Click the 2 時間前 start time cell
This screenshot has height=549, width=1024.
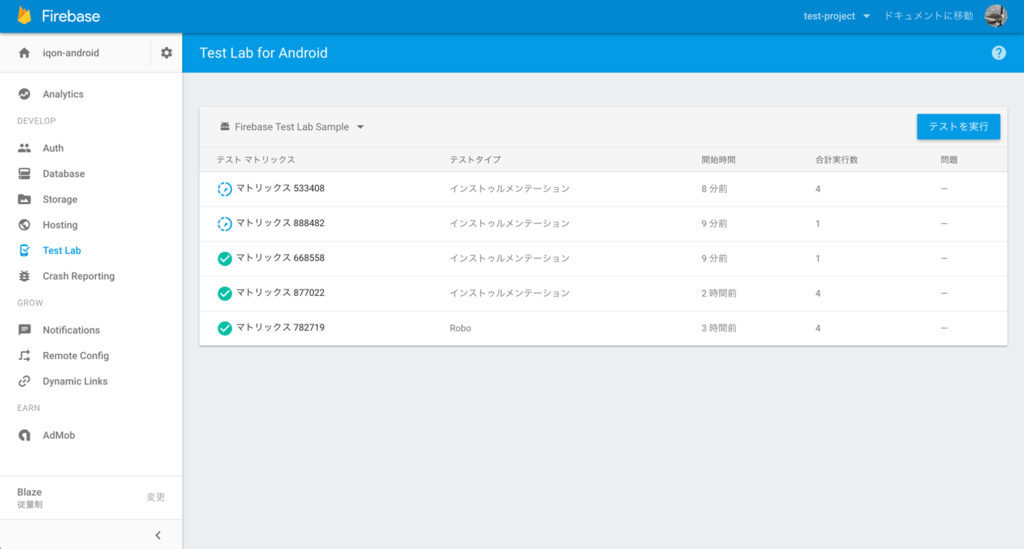click(x=719, y=293)
